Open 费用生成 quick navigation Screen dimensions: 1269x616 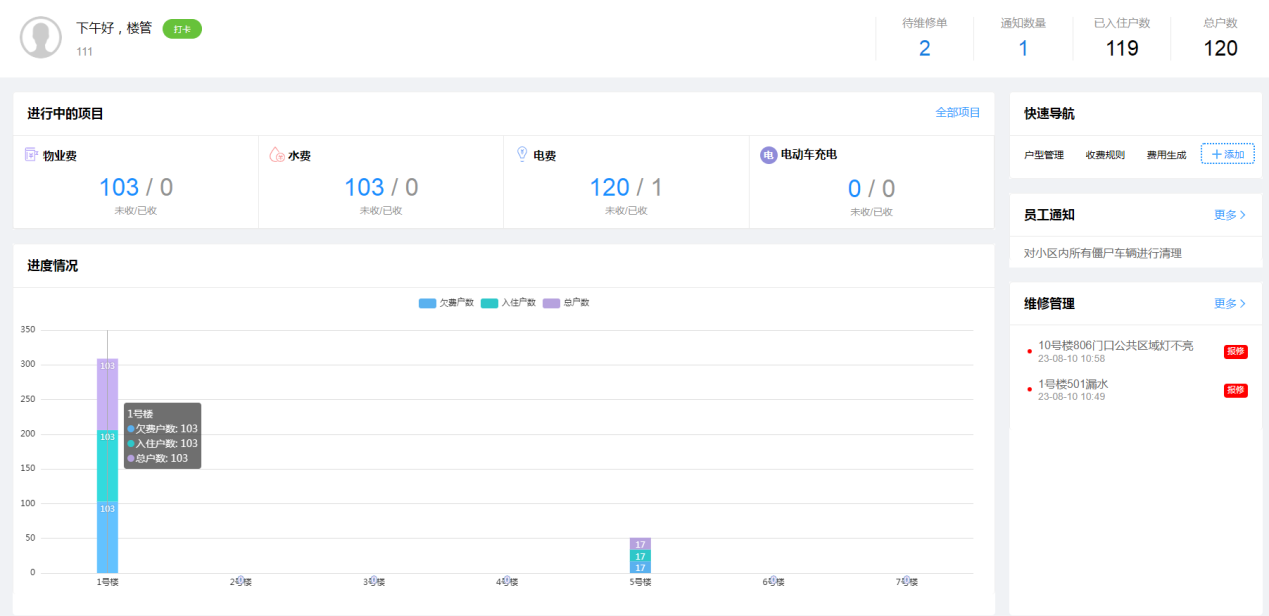click(1166, 155)
